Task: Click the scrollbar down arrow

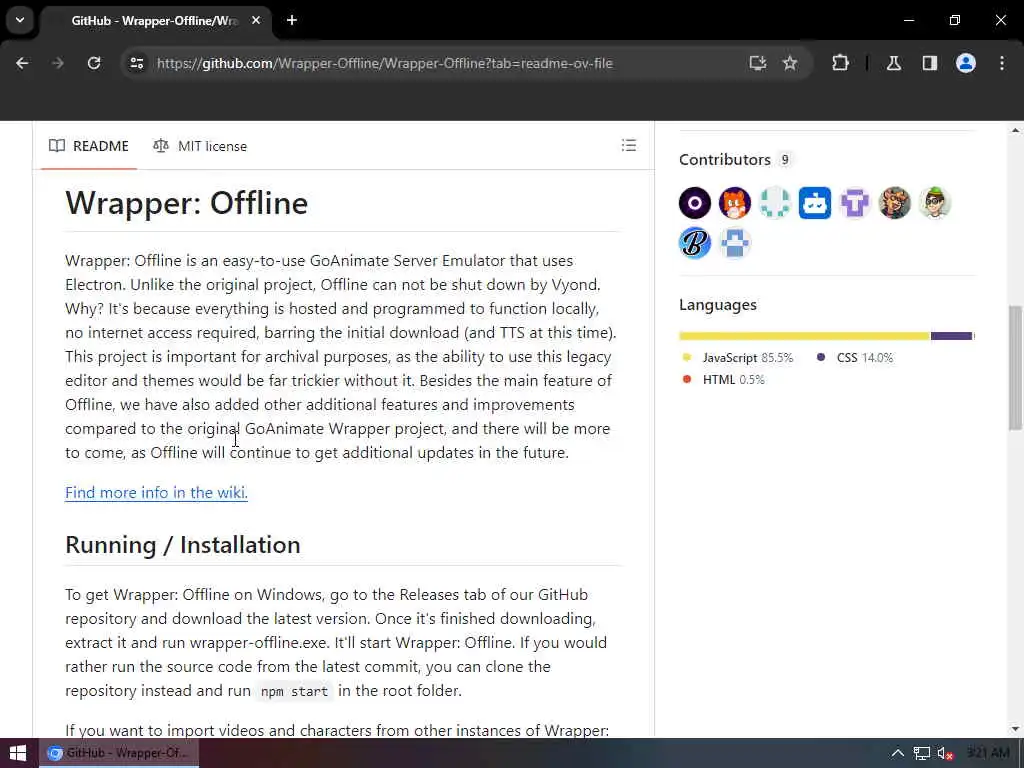Action: tap(1016, 729)
